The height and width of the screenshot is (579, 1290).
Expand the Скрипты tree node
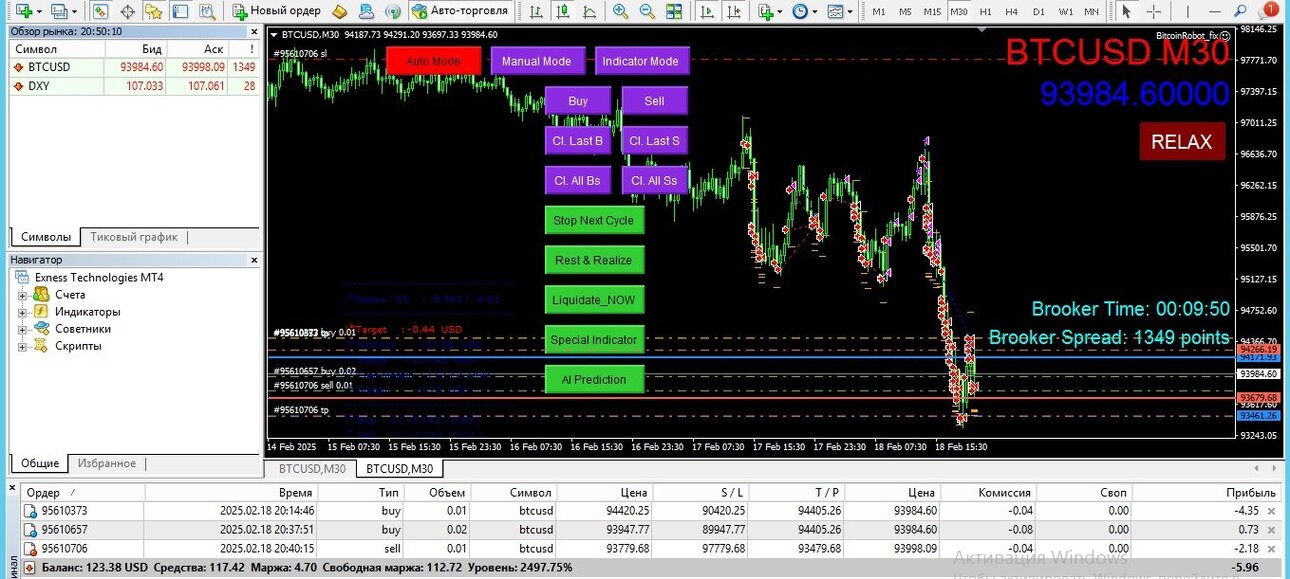[22, 346]
